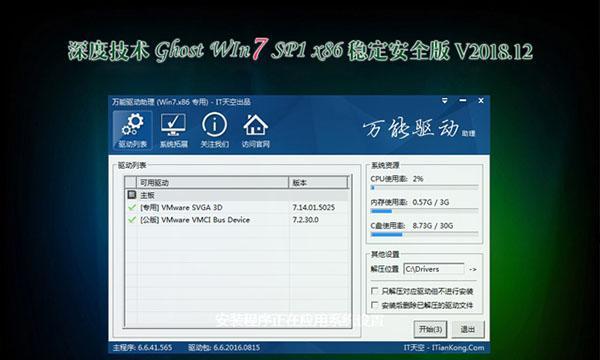Click the arrow button beside C:\Drivers
600x360 pixels.
pos(473,269)
